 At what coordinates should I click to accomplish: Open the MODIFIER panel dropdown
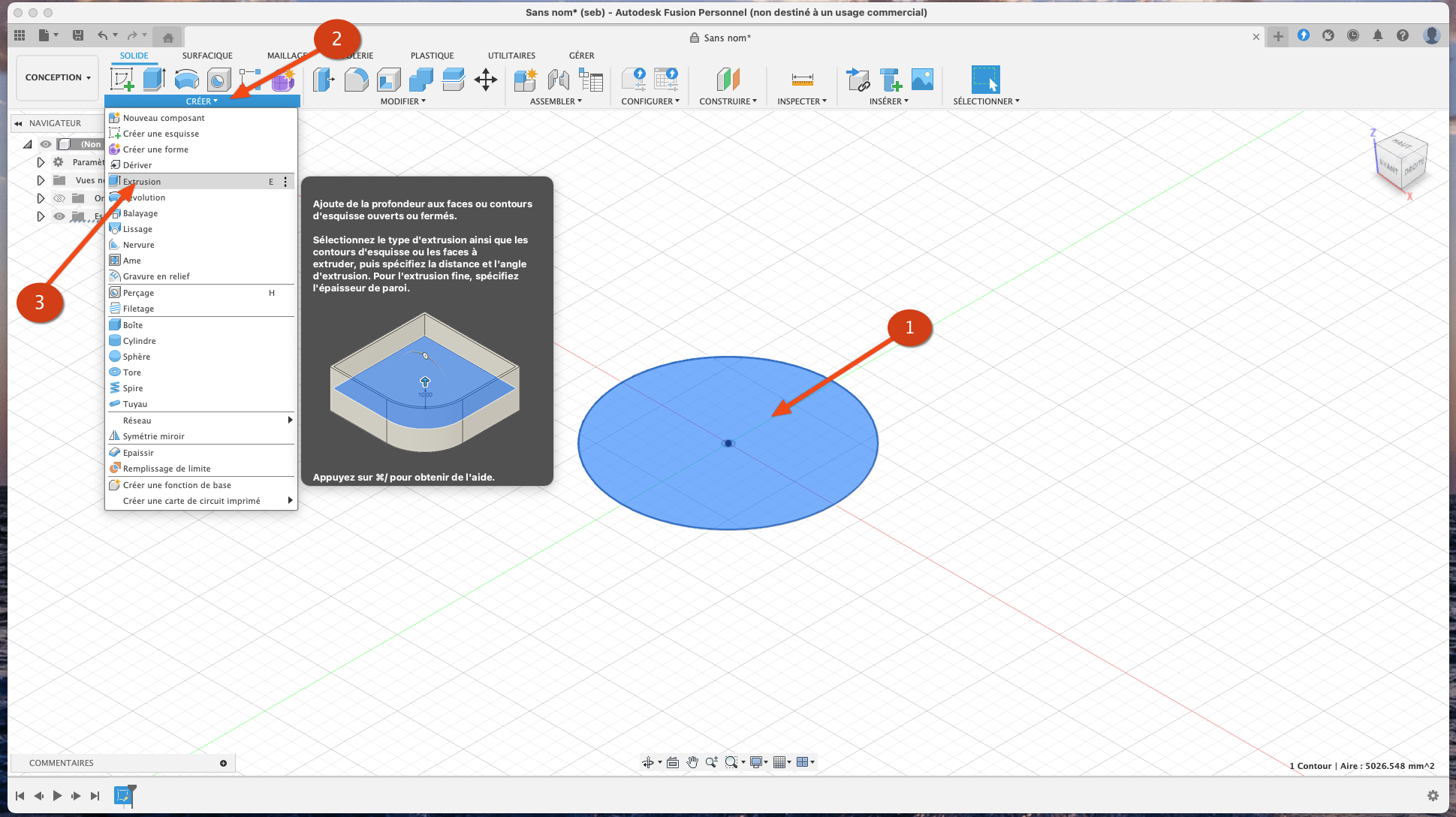click(402, 101)
